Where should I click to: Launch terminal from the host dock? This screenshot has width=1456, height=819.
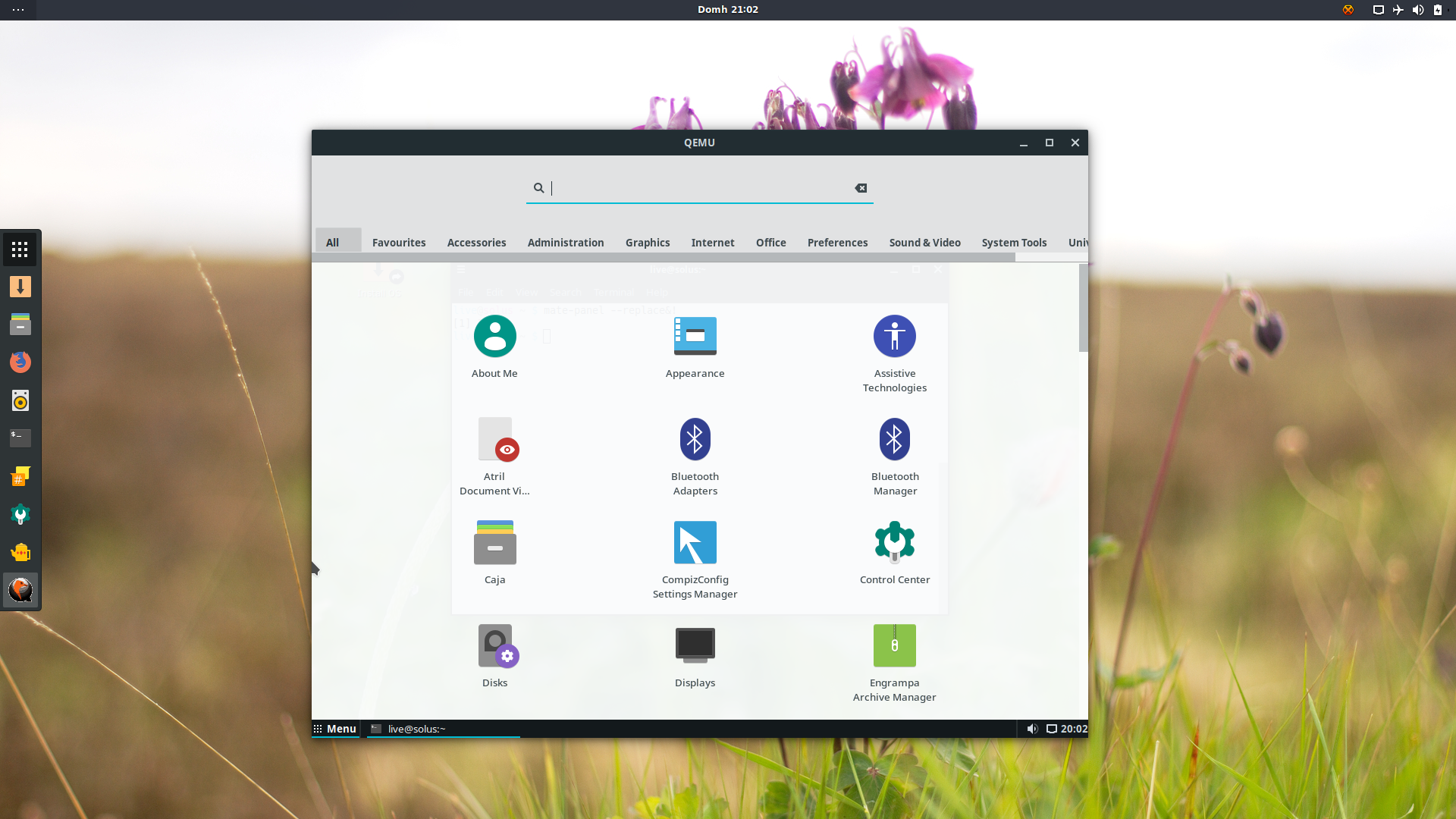(20, 438)
